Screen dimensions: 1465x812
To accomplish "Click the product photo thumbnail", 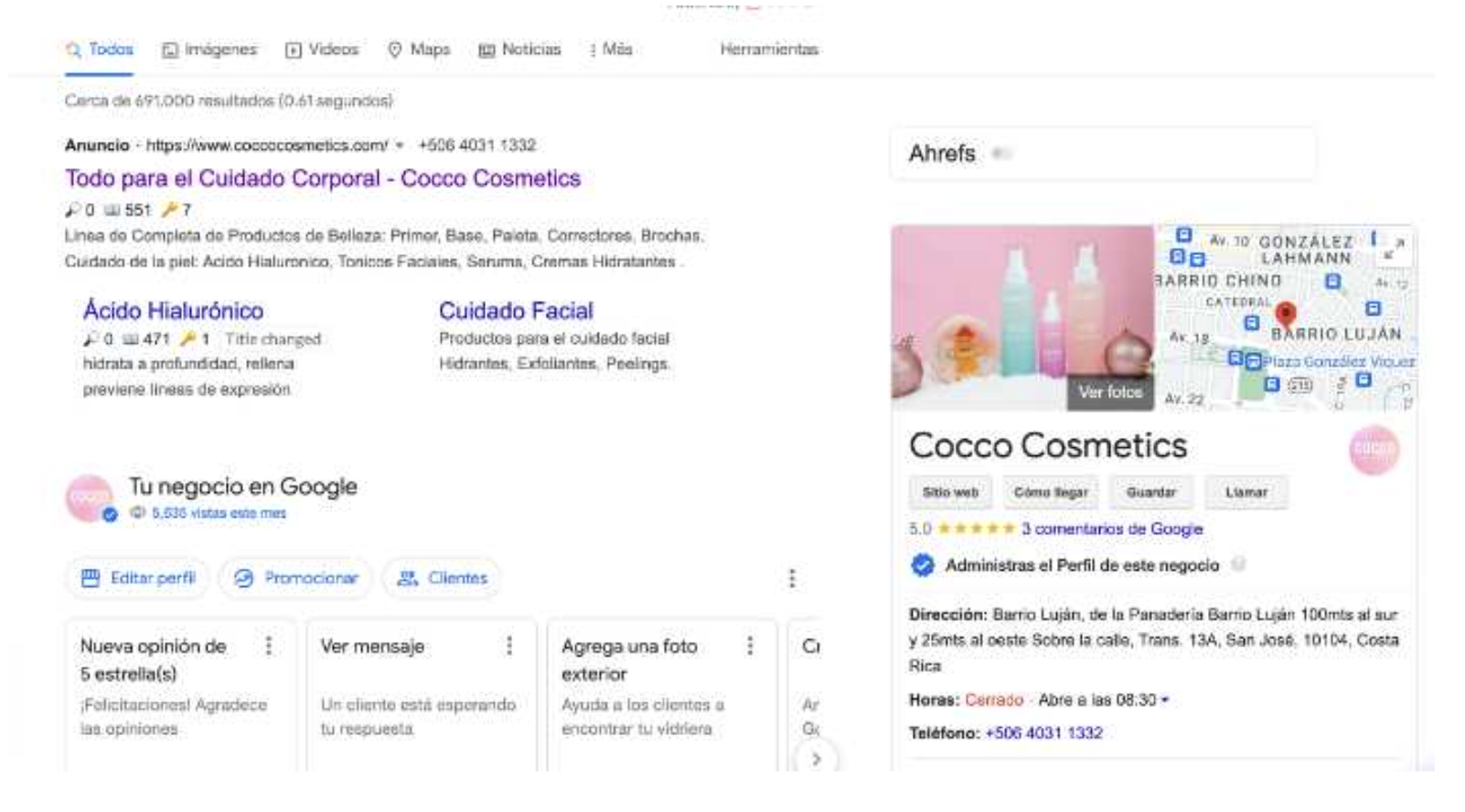I will 1022,317.
